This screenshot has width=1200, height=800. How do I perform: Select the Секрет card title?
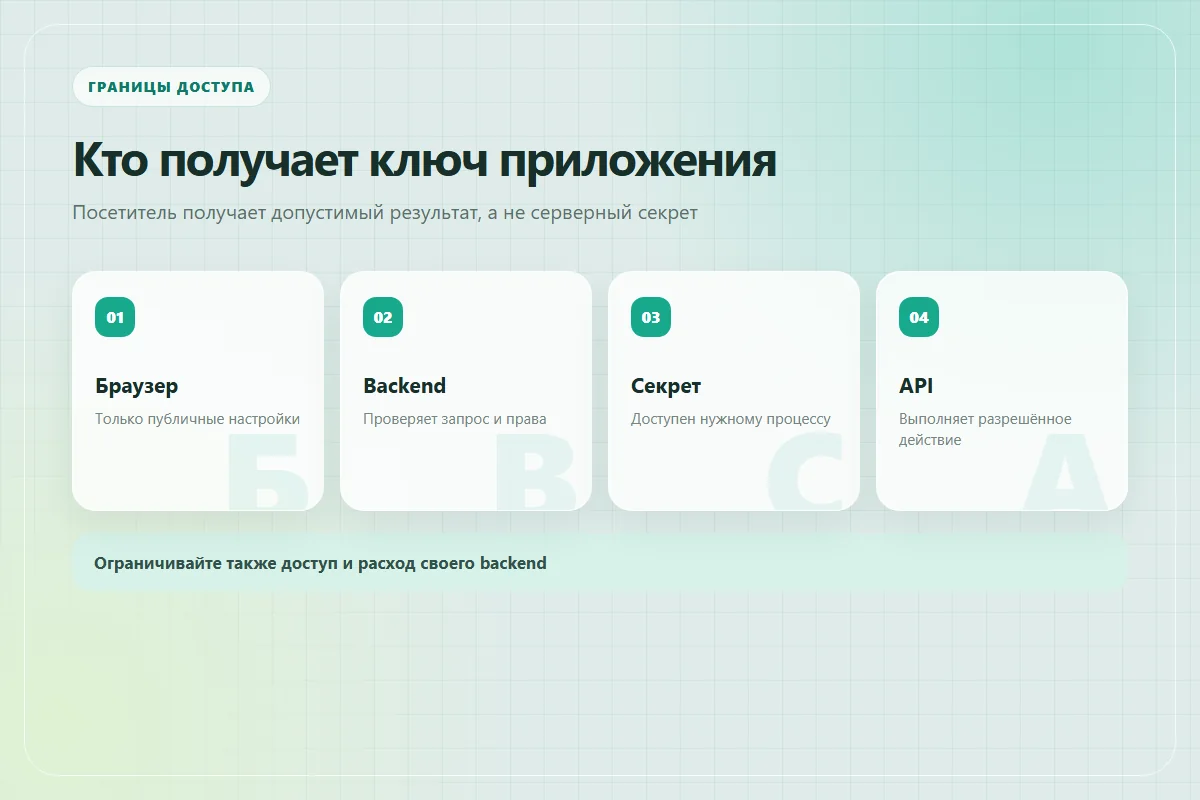click(x=666, y=386)
